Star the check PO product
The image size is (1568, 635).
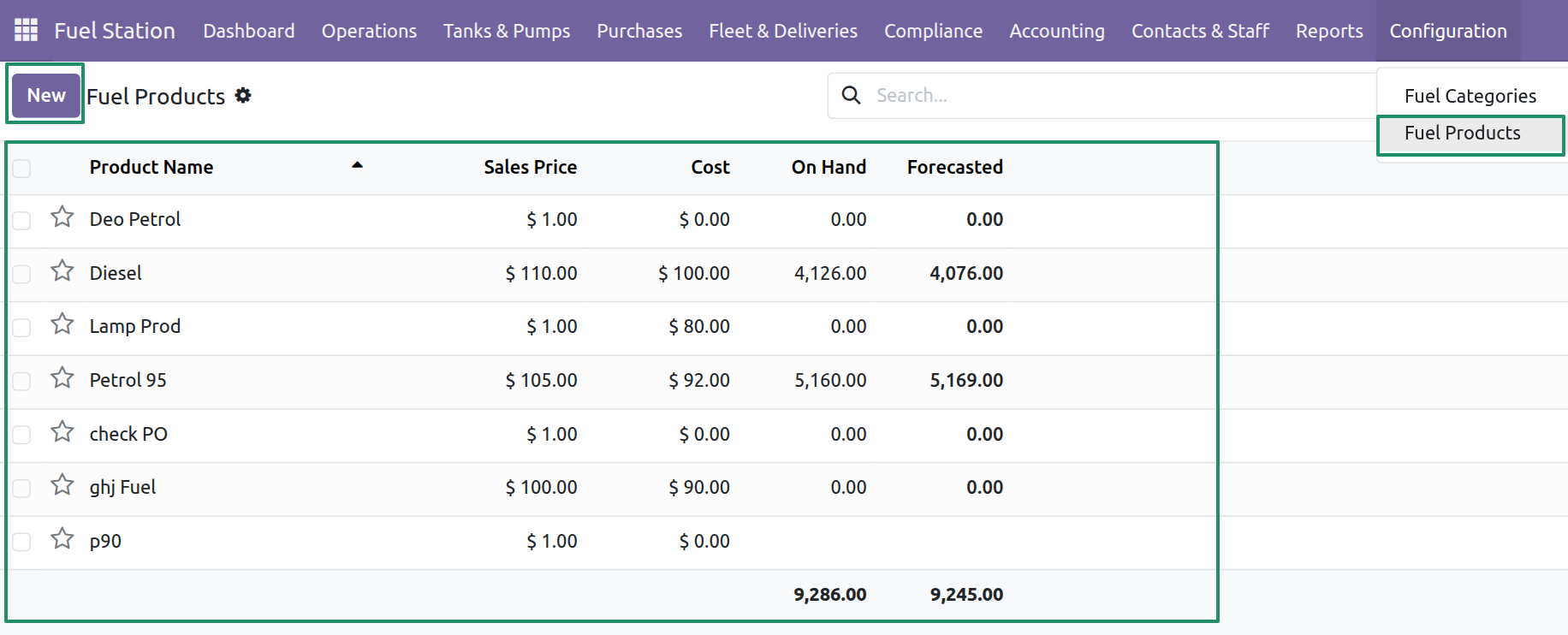[x=62, y=432]
